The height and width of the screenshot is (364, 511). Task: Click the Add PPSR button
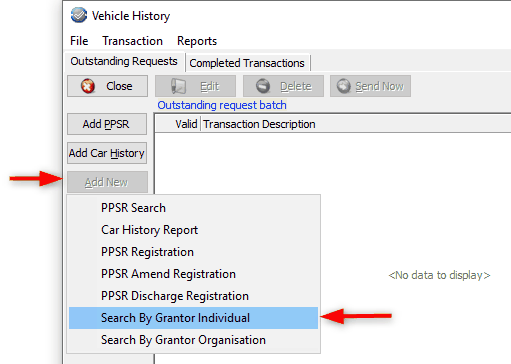(107, 124)
